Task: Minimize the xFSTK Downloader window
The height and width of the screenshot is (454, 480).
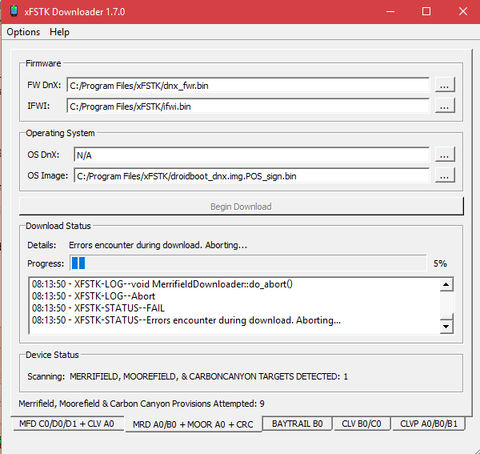Action: coord(390,11)
